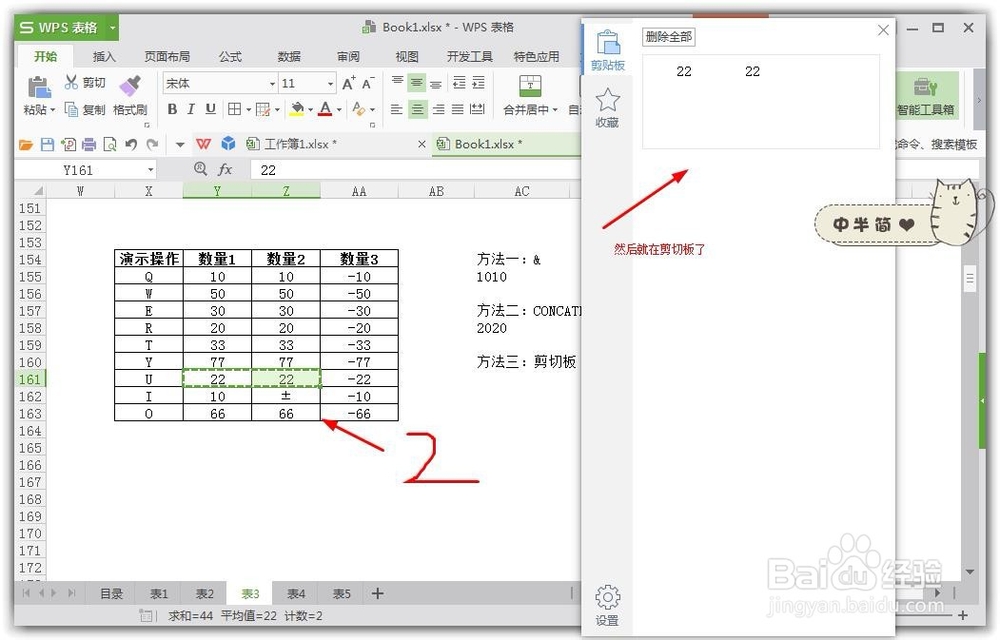This screenshot has height=640, width=1000.
Task: Switch to the 表2 sheet tab
Action: point(204,593)
